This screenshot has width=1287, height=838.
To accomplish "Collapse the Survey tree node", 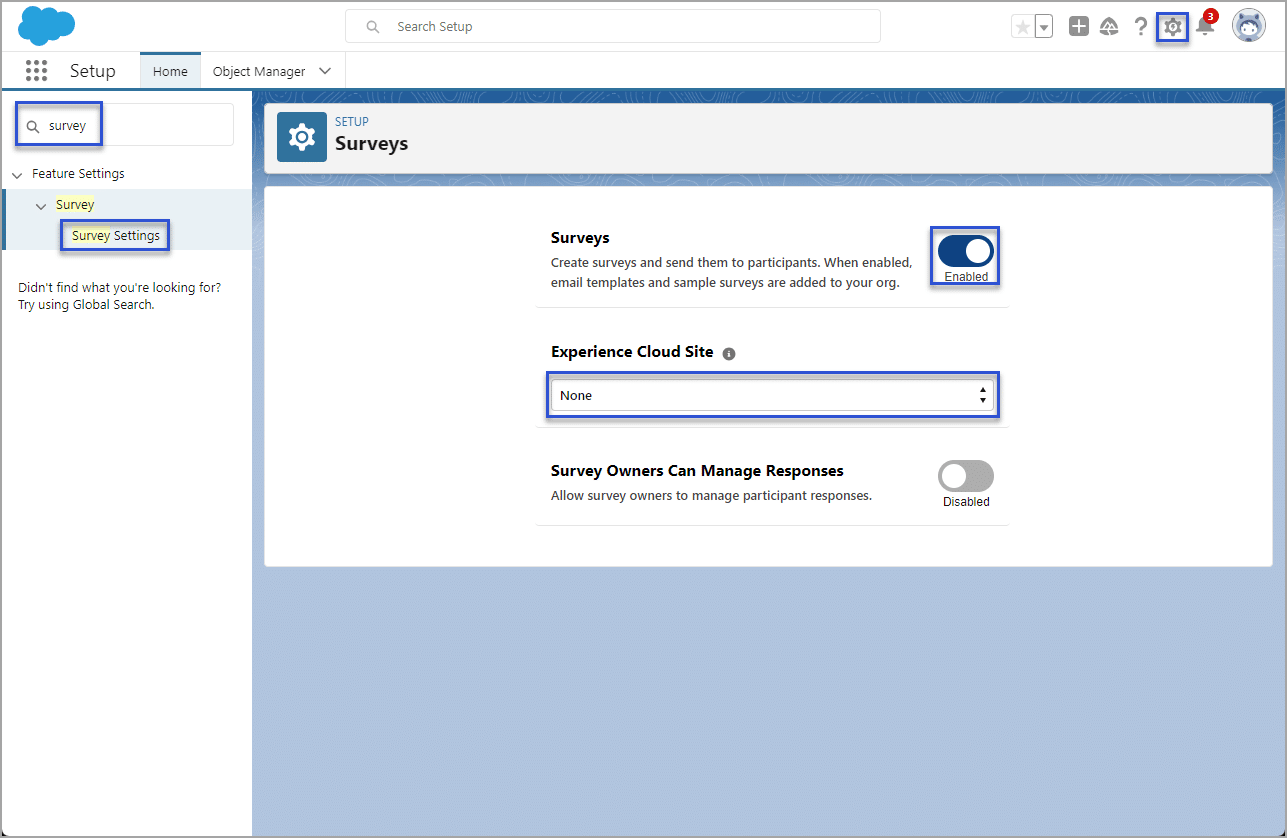I will coord(41,206).
